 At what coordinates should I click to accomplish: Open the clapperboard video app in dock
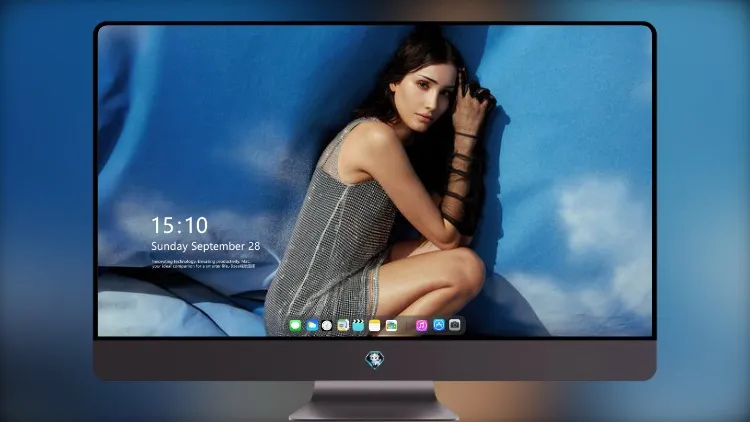(358, 325)
